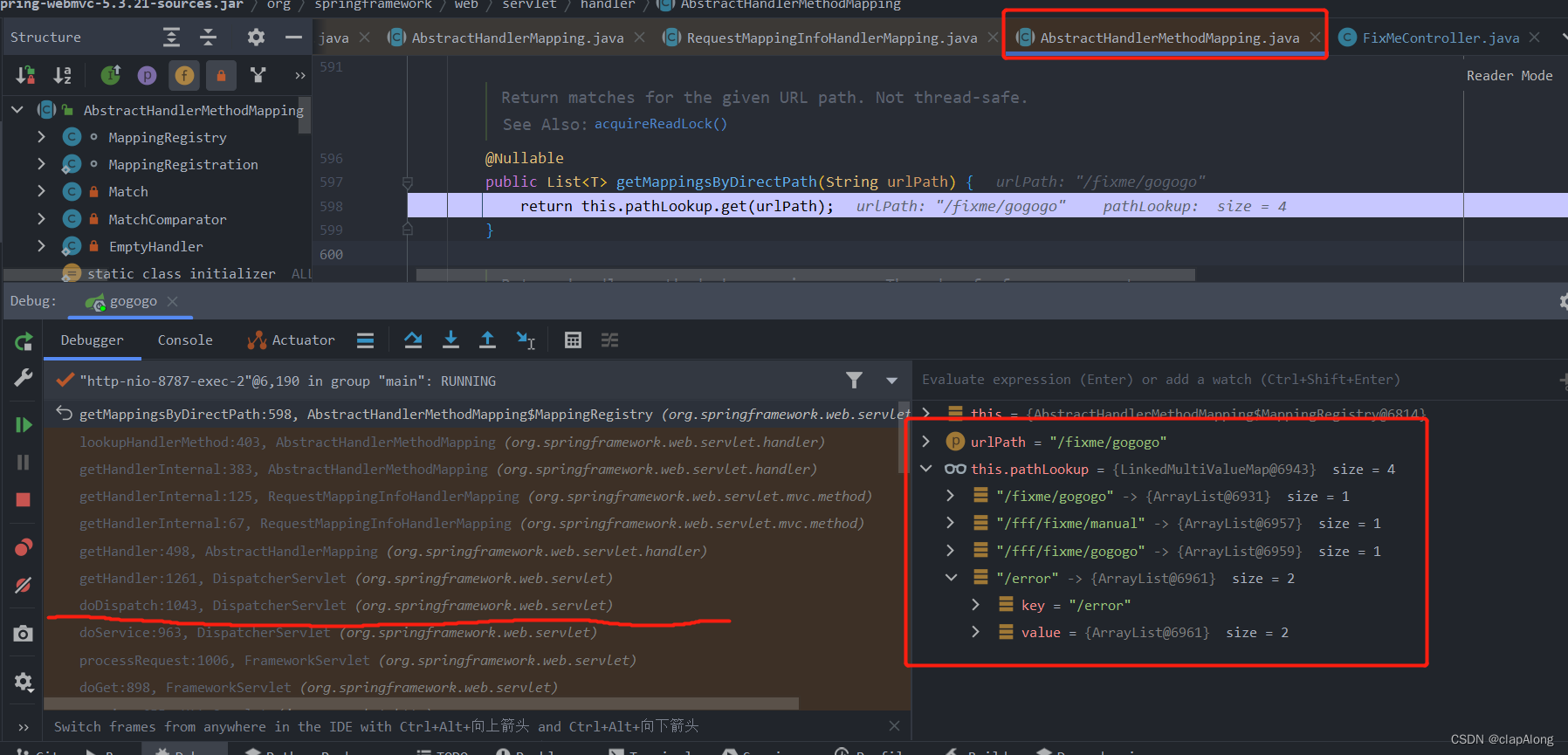Screen dimensions: 1568x755
Task: Click thread dump camera icon
Action: click(x=24, y=634)
